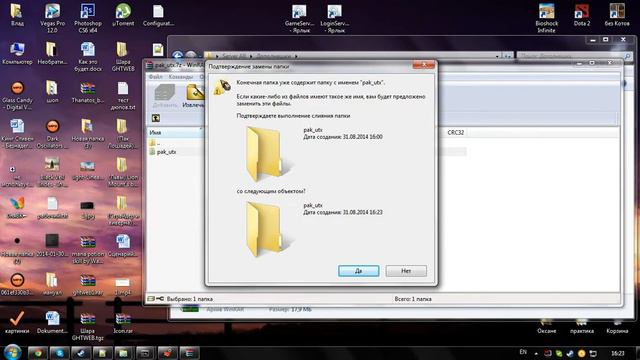Open address bar dropdown in Explorer window
The width and height of the screenshot is (640, 360).
click(x=497, y=56)
